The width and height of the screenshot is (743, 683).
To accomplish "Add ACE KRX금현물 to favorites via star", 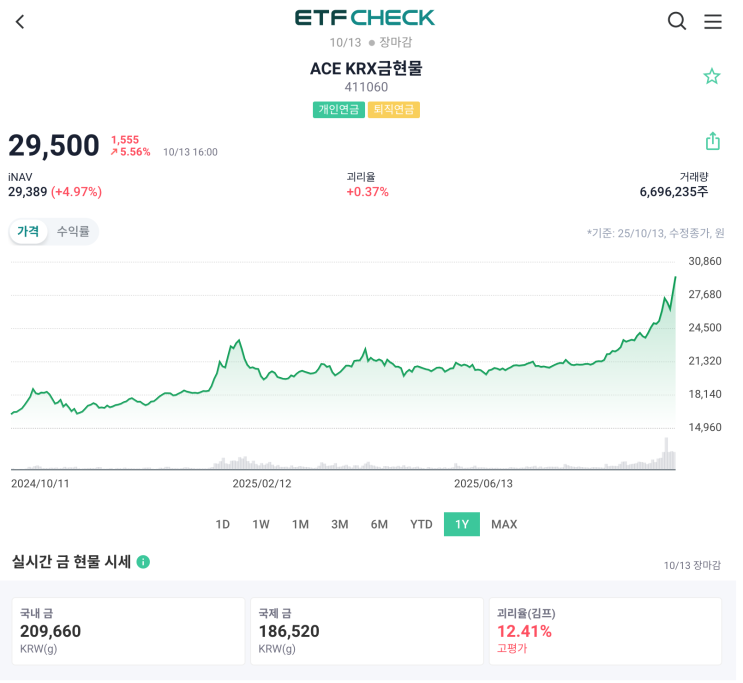I will 712,76.
